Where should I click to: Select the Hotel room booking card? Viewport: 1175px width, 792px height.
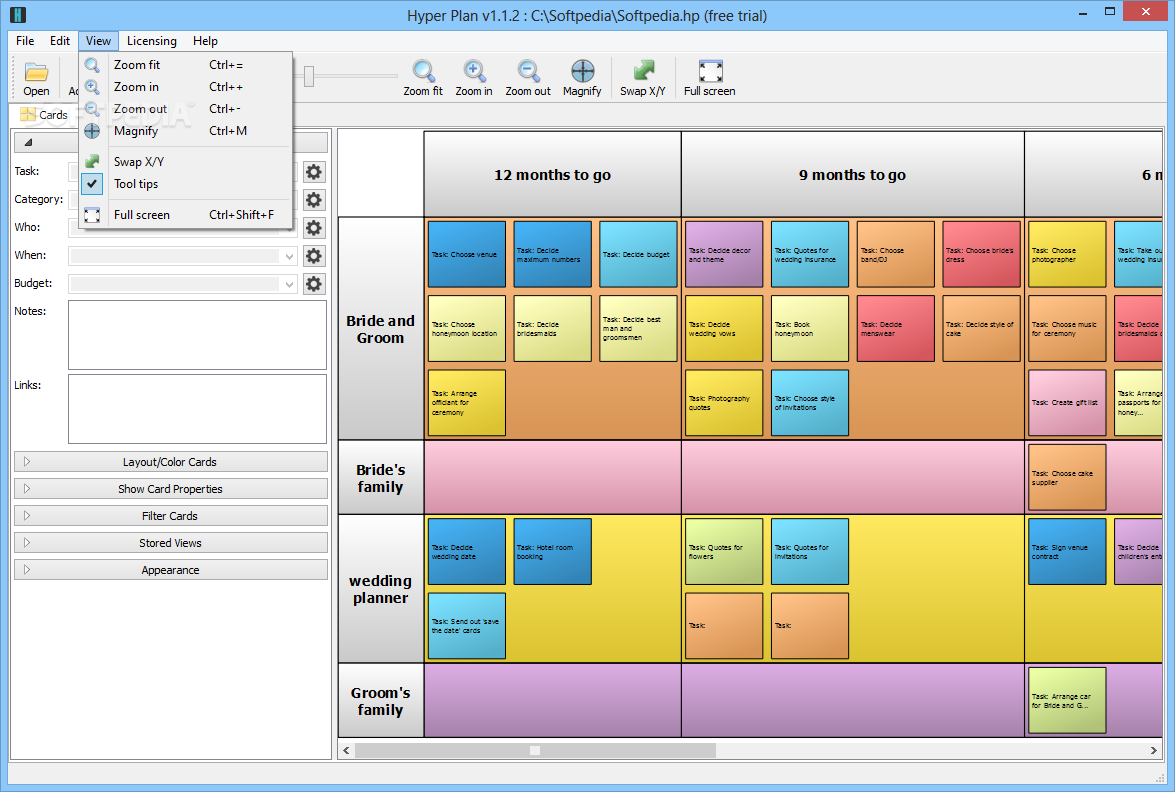(552, 551)
